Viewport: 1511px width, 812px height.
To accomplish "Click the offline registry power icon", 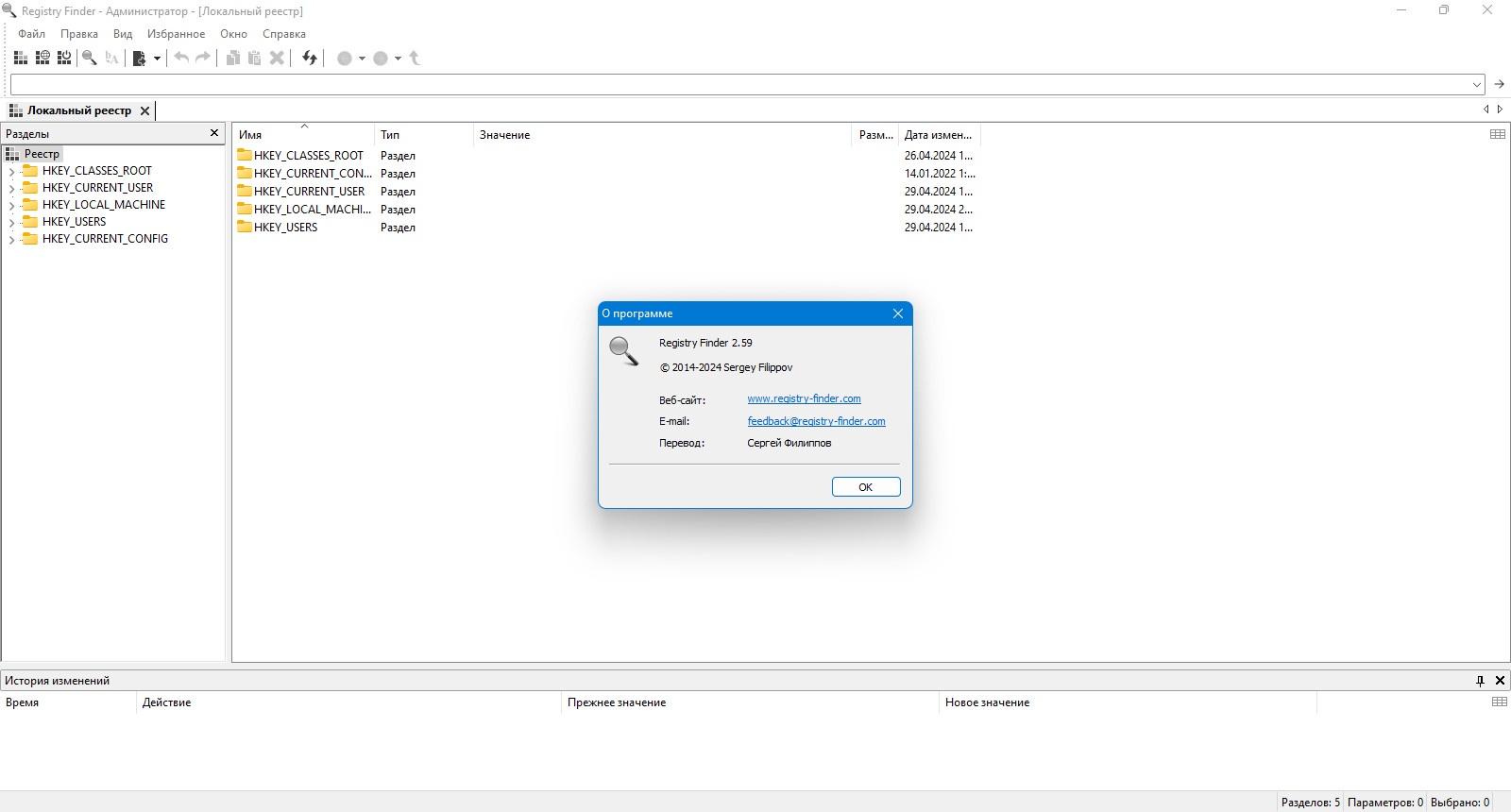I will pyautogui.click(x=64, y=59).
